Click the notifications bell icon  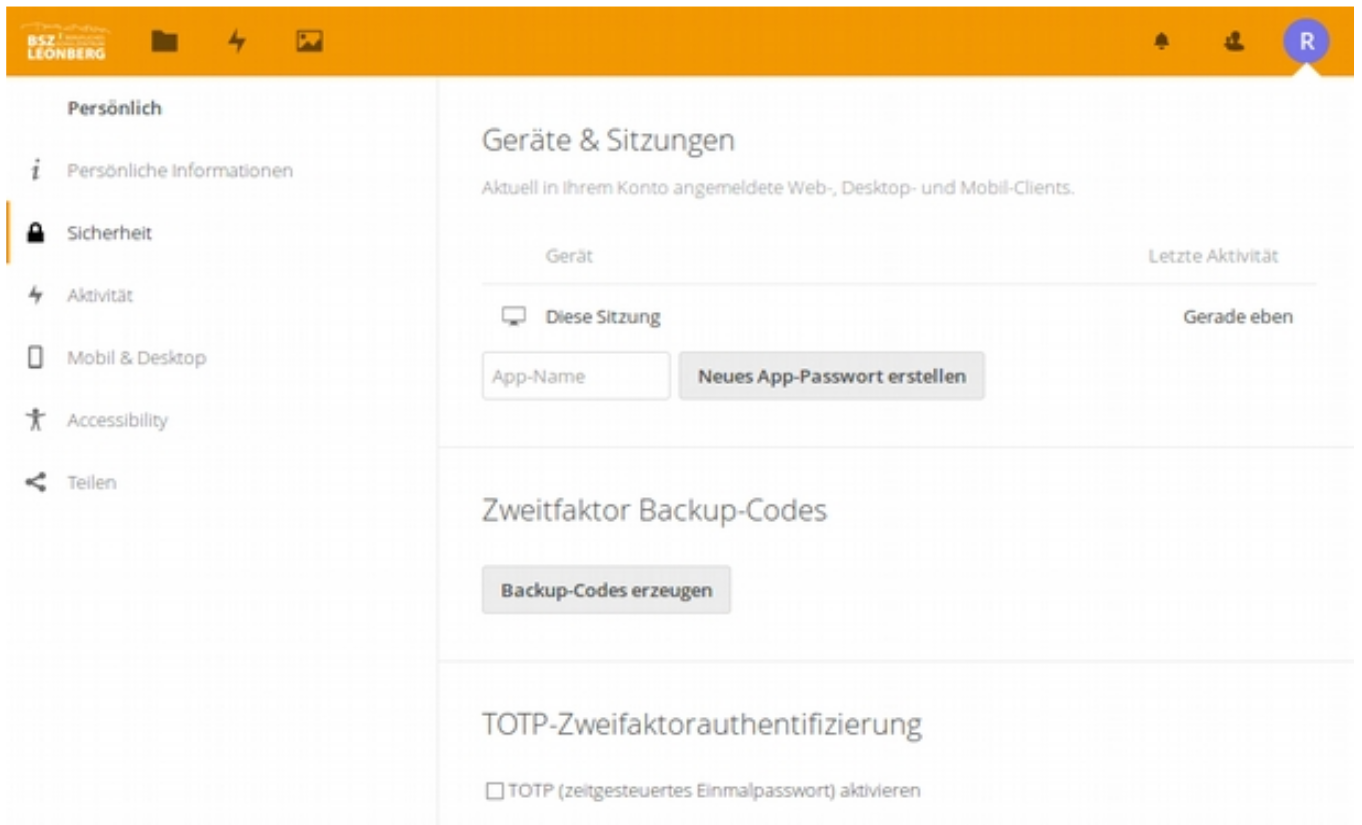point(1162,41)
